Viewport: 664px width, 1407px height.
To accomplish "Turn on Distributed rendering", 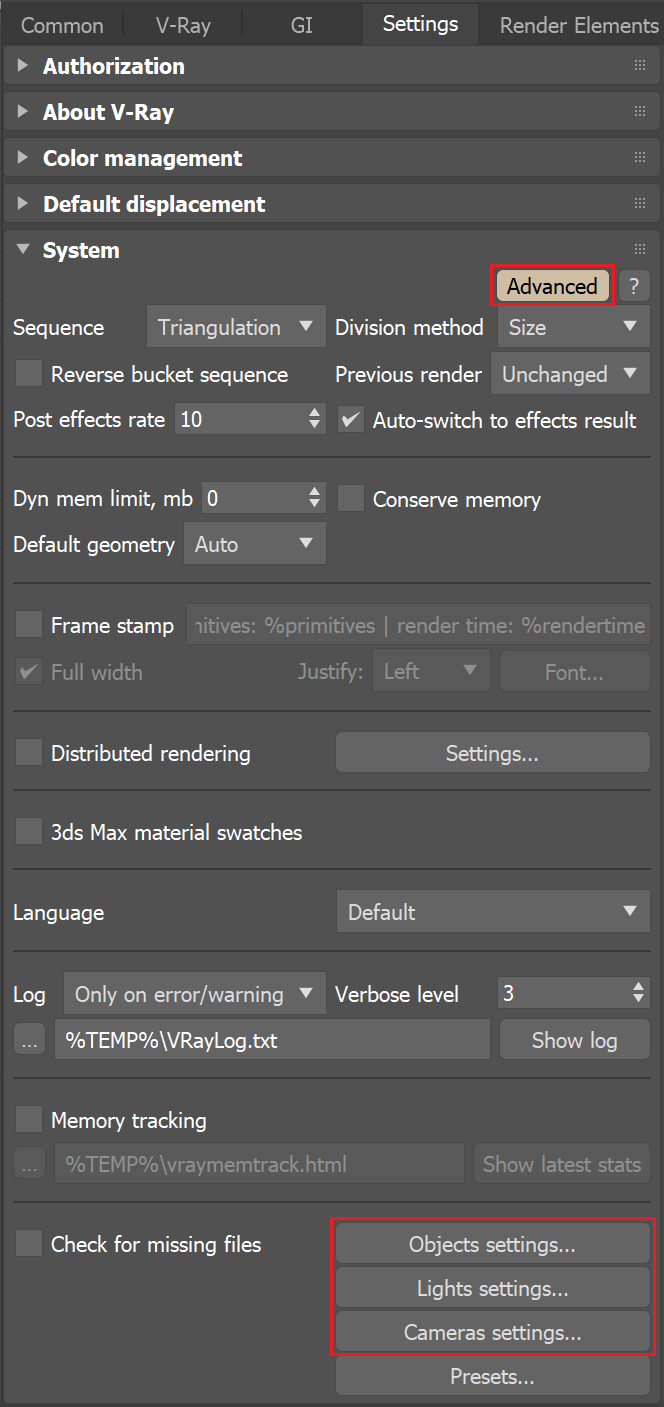I will point(28,751).
